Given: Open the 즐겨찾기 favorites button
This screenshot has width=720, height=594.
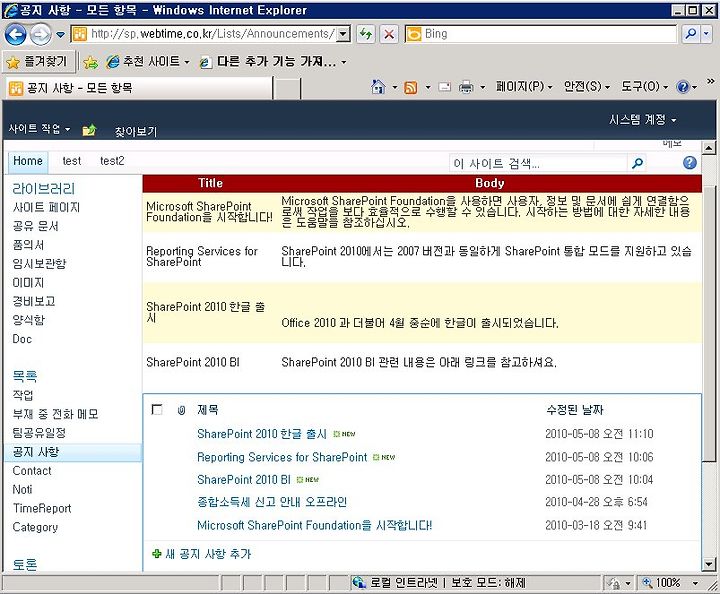Looking at the screenshot, I should click(38, 62).
